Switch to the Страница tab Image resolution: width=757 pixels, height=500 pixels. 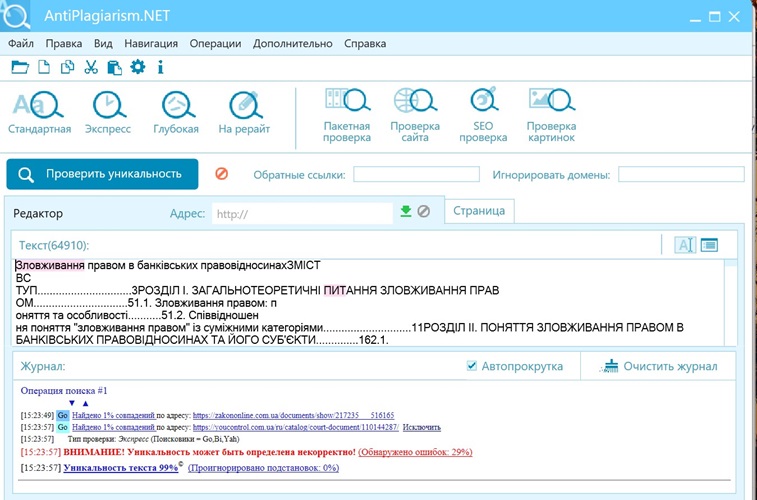479,211
